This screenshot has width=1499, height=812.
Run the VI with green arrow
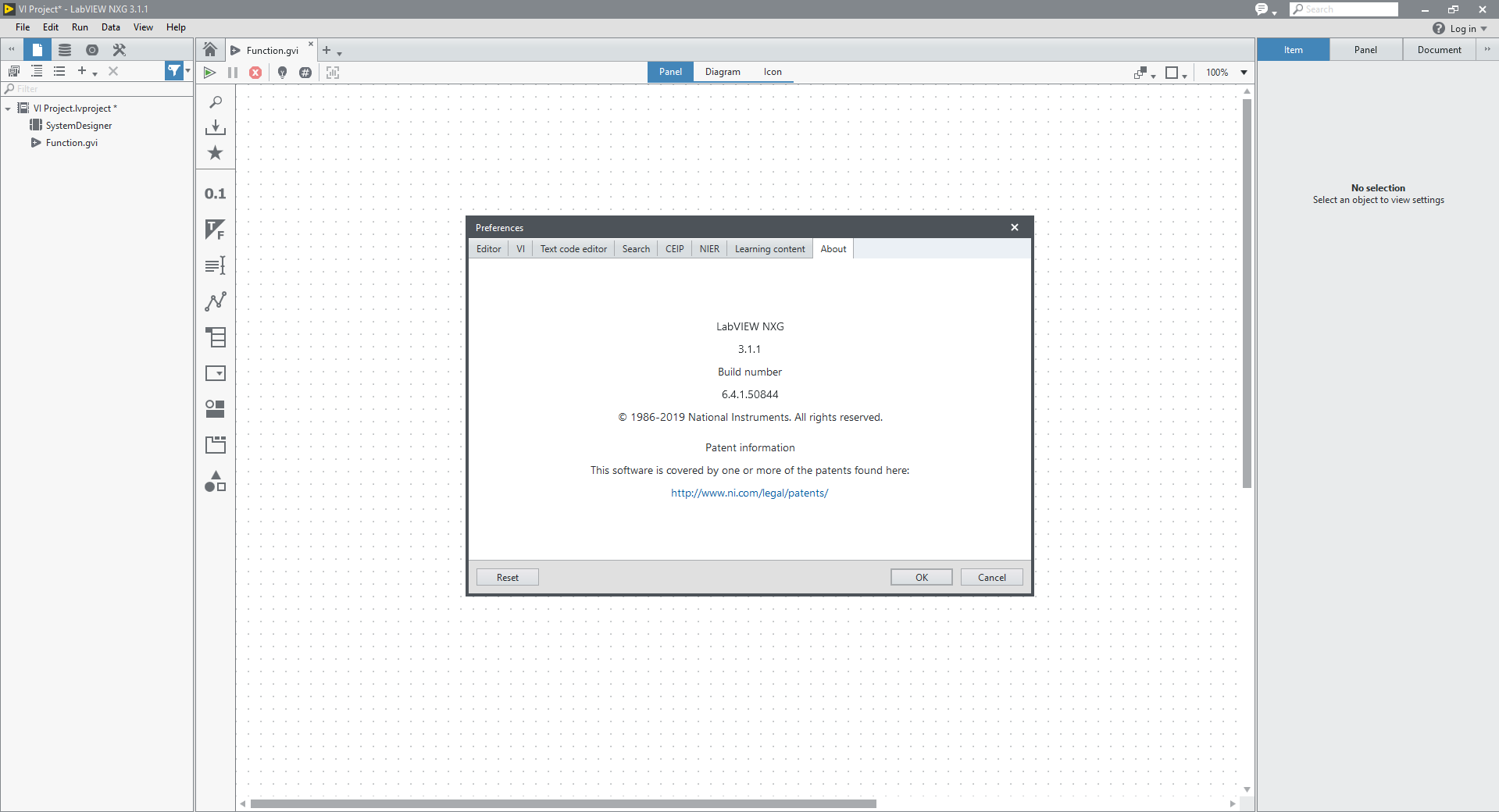(209, 72)
